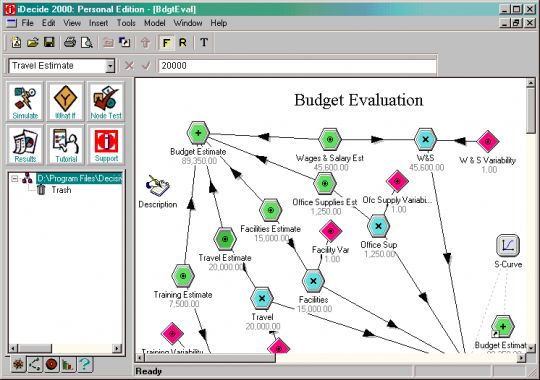The height and width of the screenshot is (380, 540).
Task: Click the Budget Evaluation title text
Action: [x=359, y=101]
